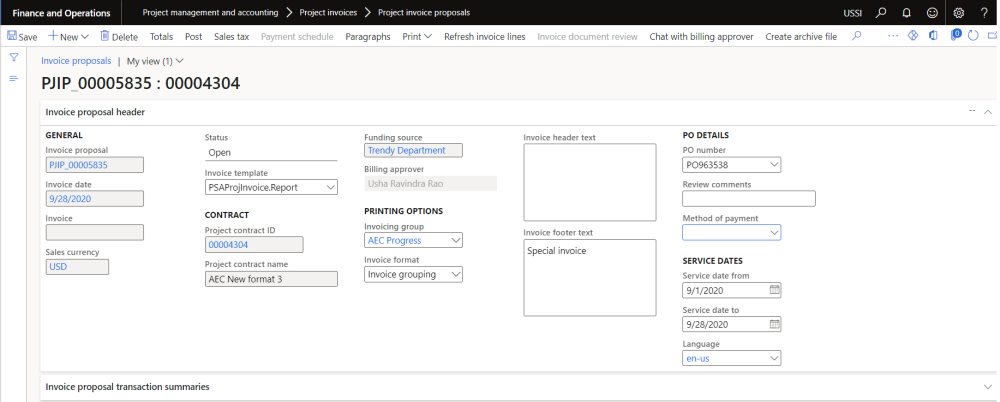Click the help question mark icon

coord(985,12)
